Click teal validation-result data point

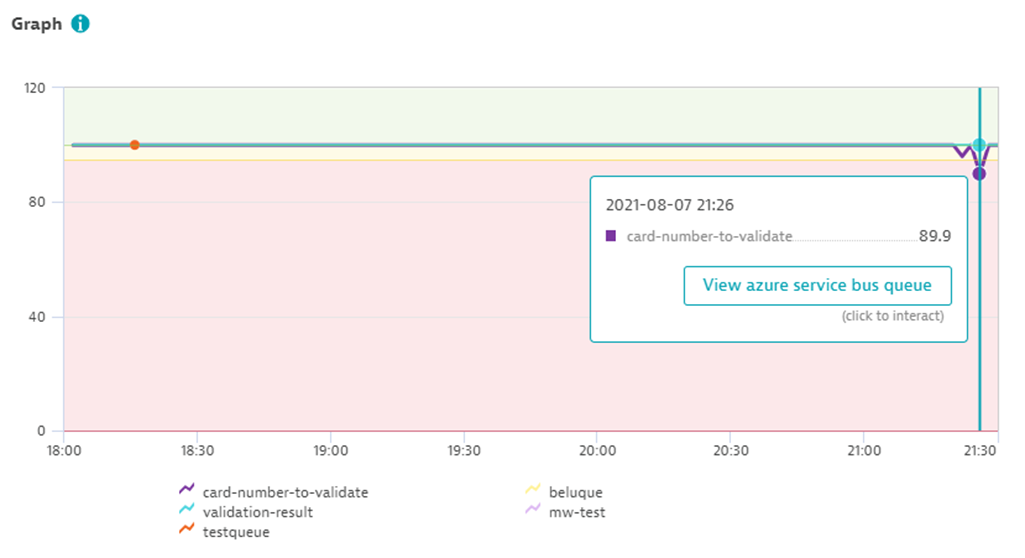click(979, 145)
